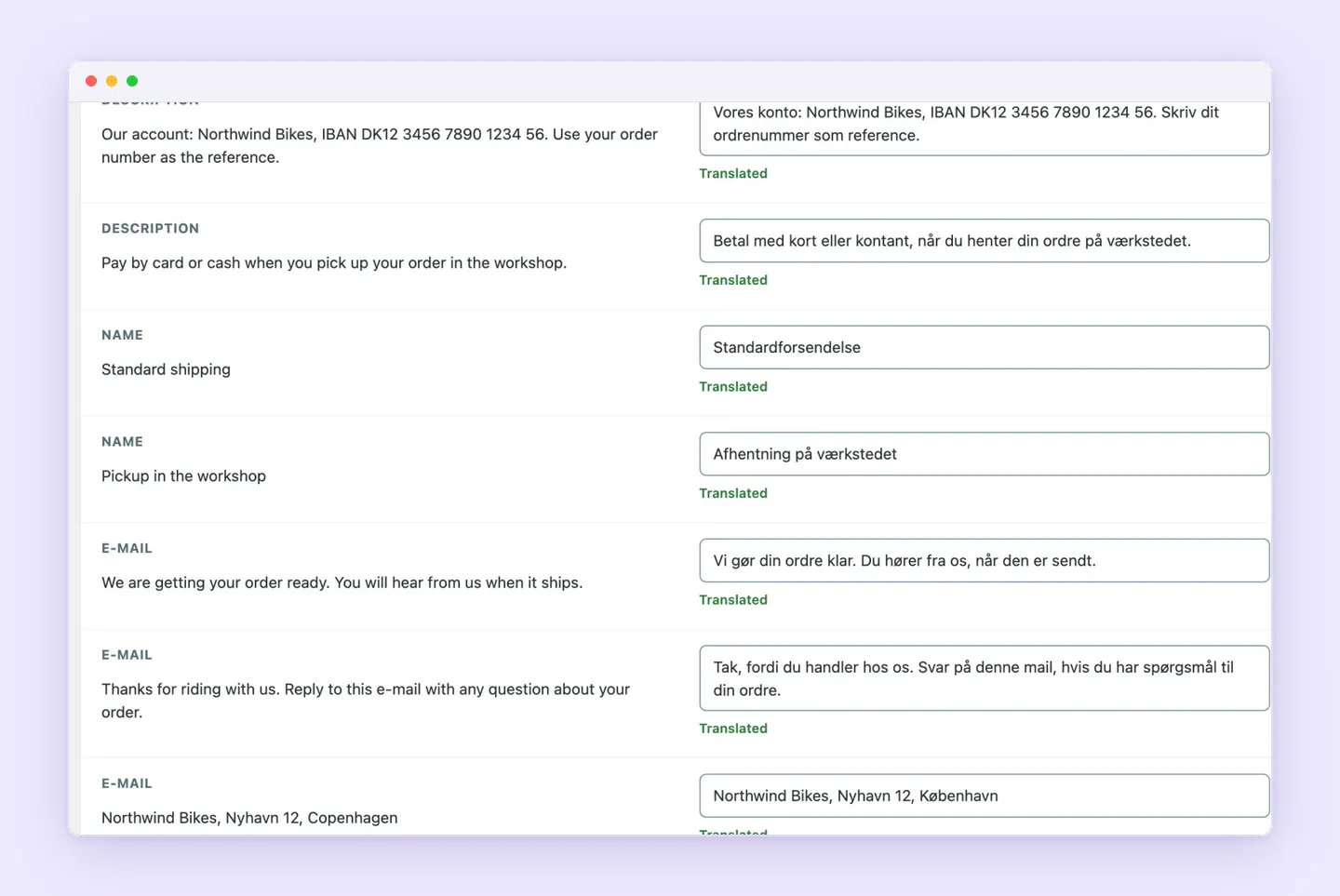Edit the "Betal med kort eller kontant" field
The width and height of the screenshot is (1340, 896).
coord(984,241)
